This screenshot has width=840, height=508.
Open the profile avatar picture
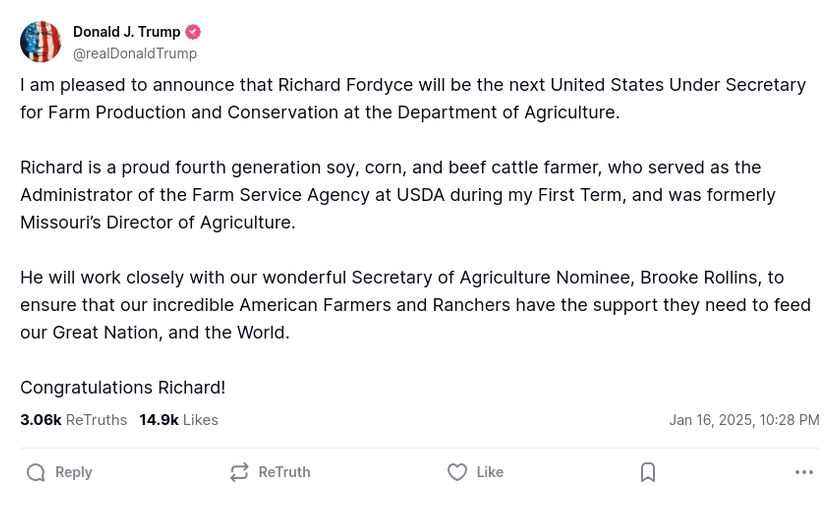(41, 42)
